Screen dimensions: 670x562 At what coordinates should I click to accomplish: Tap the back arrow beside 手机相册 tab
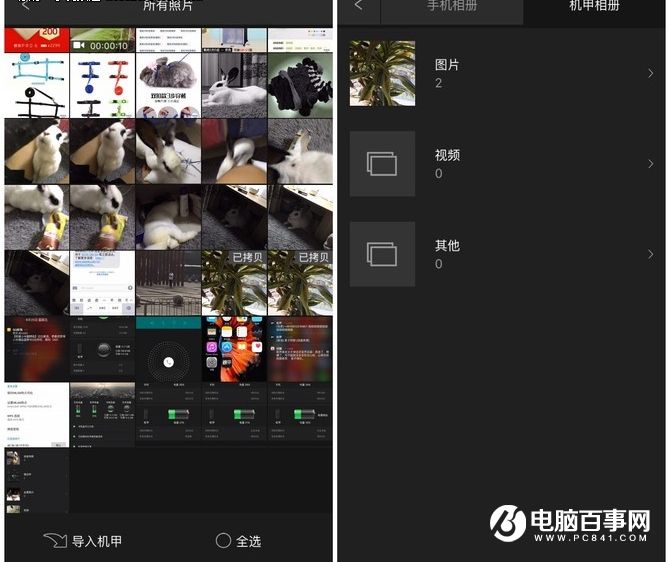[x=358, y=7]
